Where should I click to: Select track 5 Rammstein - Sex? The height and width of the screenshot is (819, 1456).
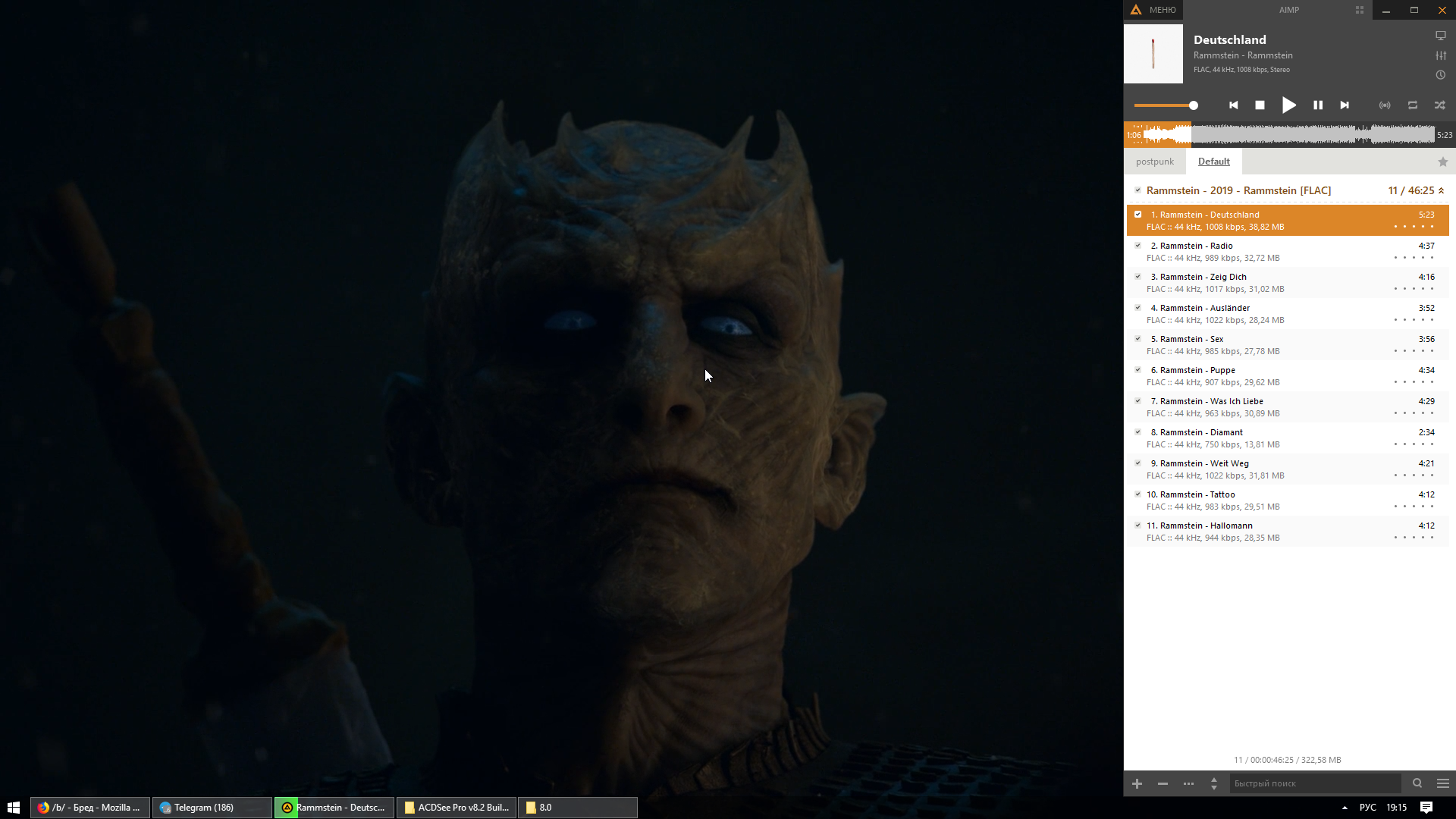point(1288,345)
